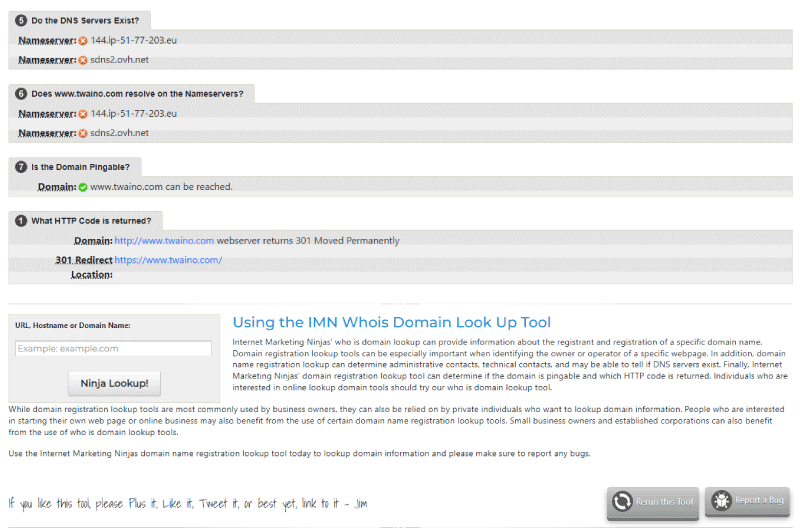This screenshot has width=800, height=530.
Task: Click the circular arrows icon on Rerun this Tool
Action: click(622, 501)
